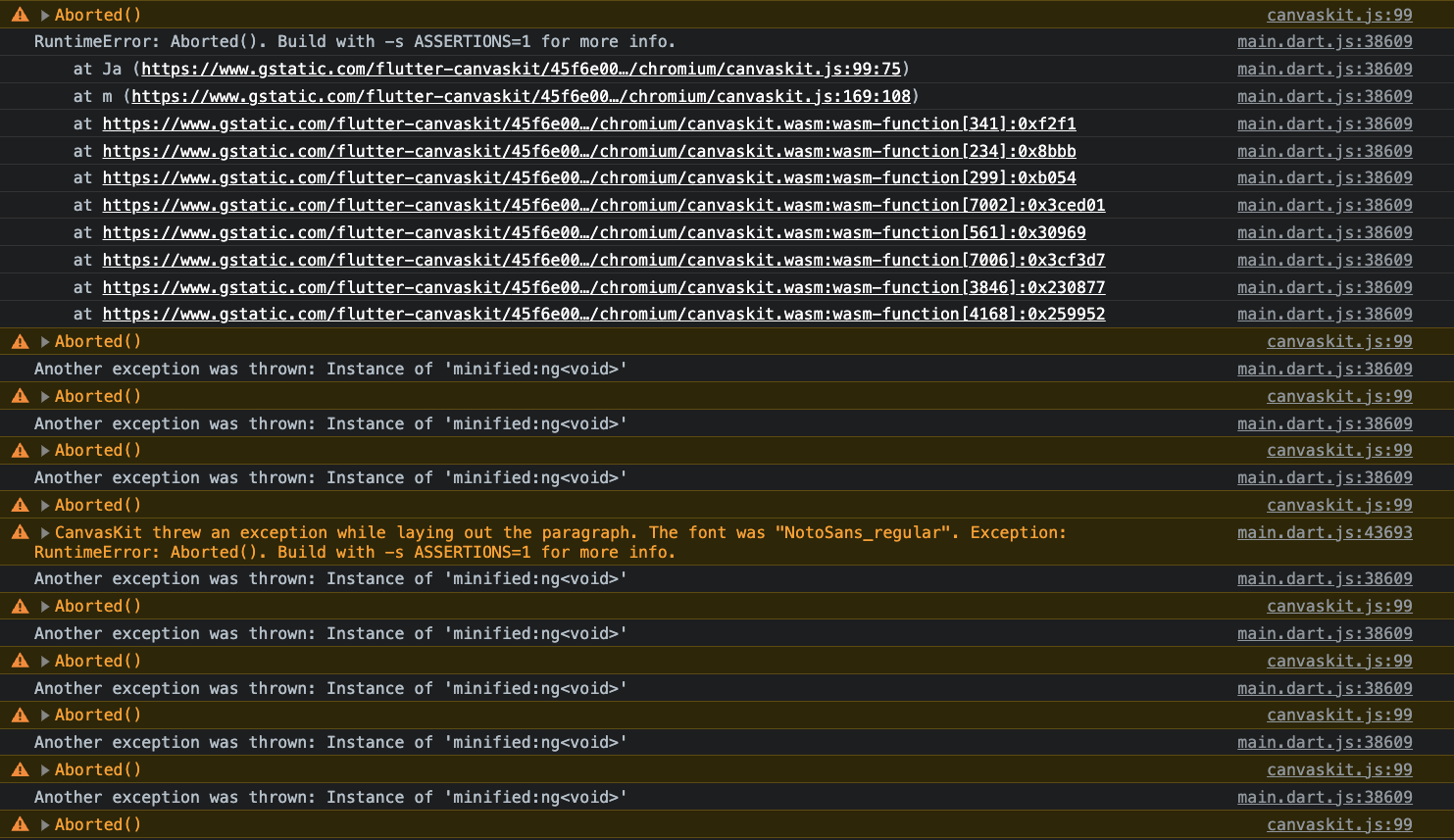Click the warning icon on the first Aborted() entry
Viewport: 1454px width, 840px height.
click(18, 14)
